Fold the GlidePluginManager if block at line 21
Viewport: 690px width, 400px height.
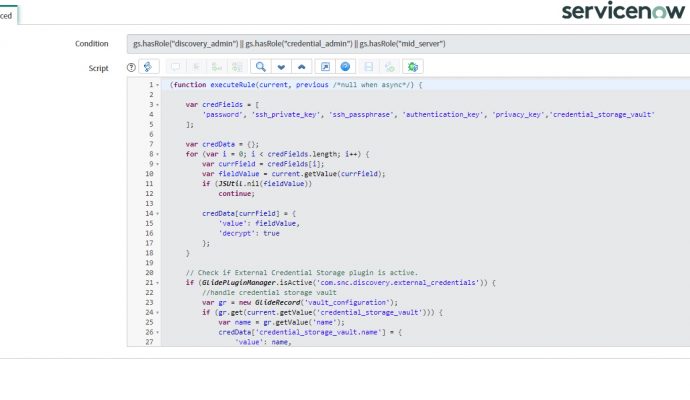pyautogui.click(x=157, y=282)
